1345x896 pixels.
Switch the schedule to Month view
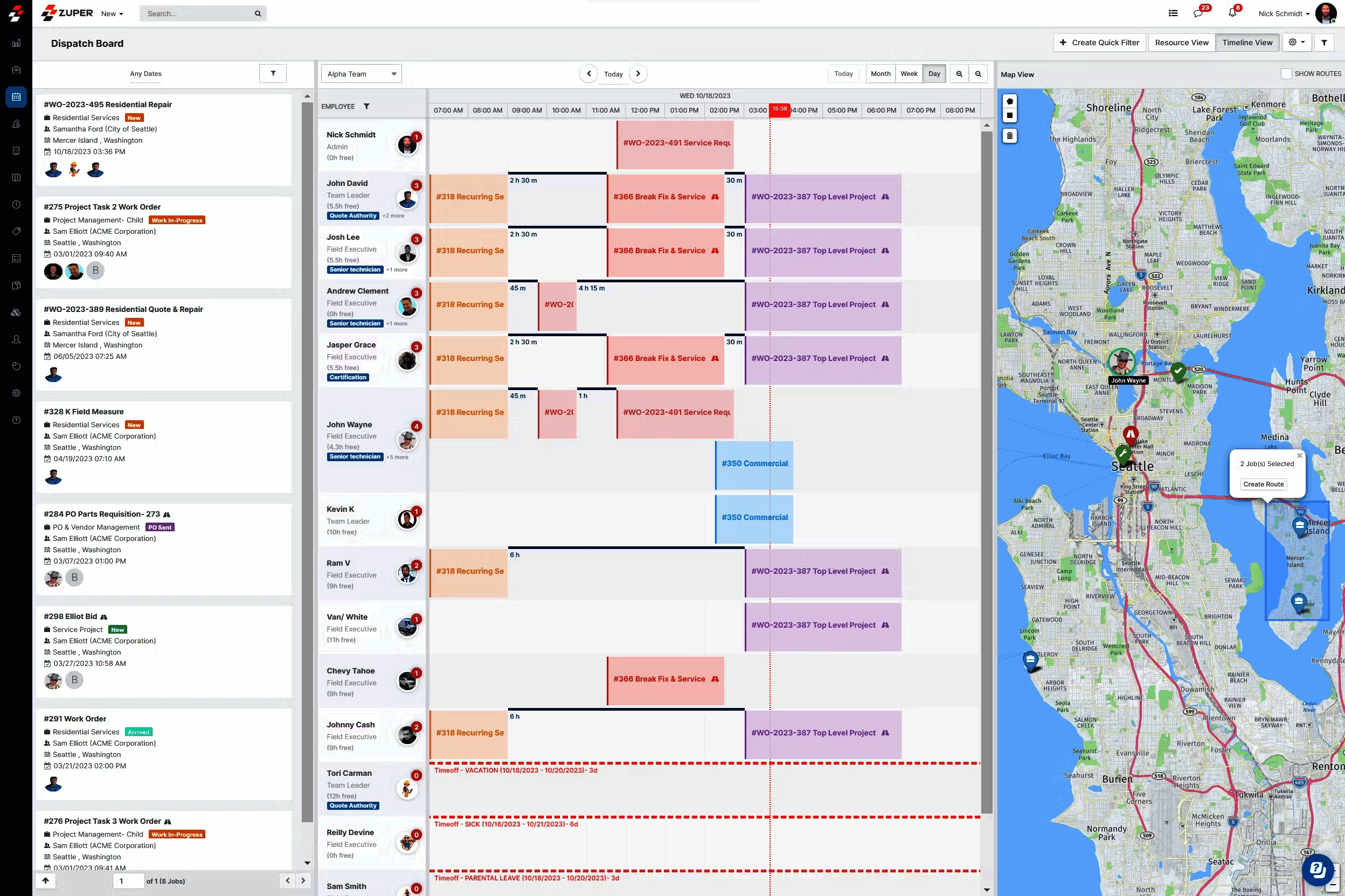pyautogui.click(x=880, y=73)
